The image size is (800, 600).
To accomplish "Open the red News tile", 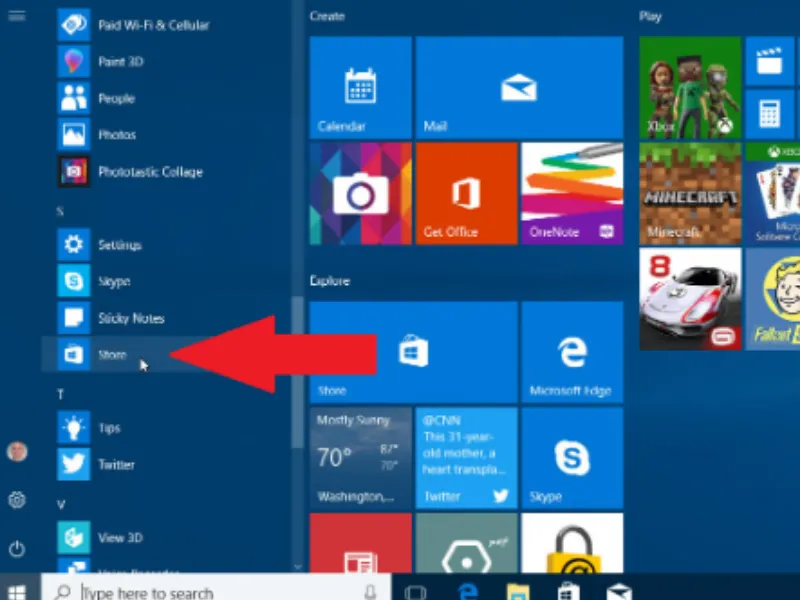I will point(361,543).
